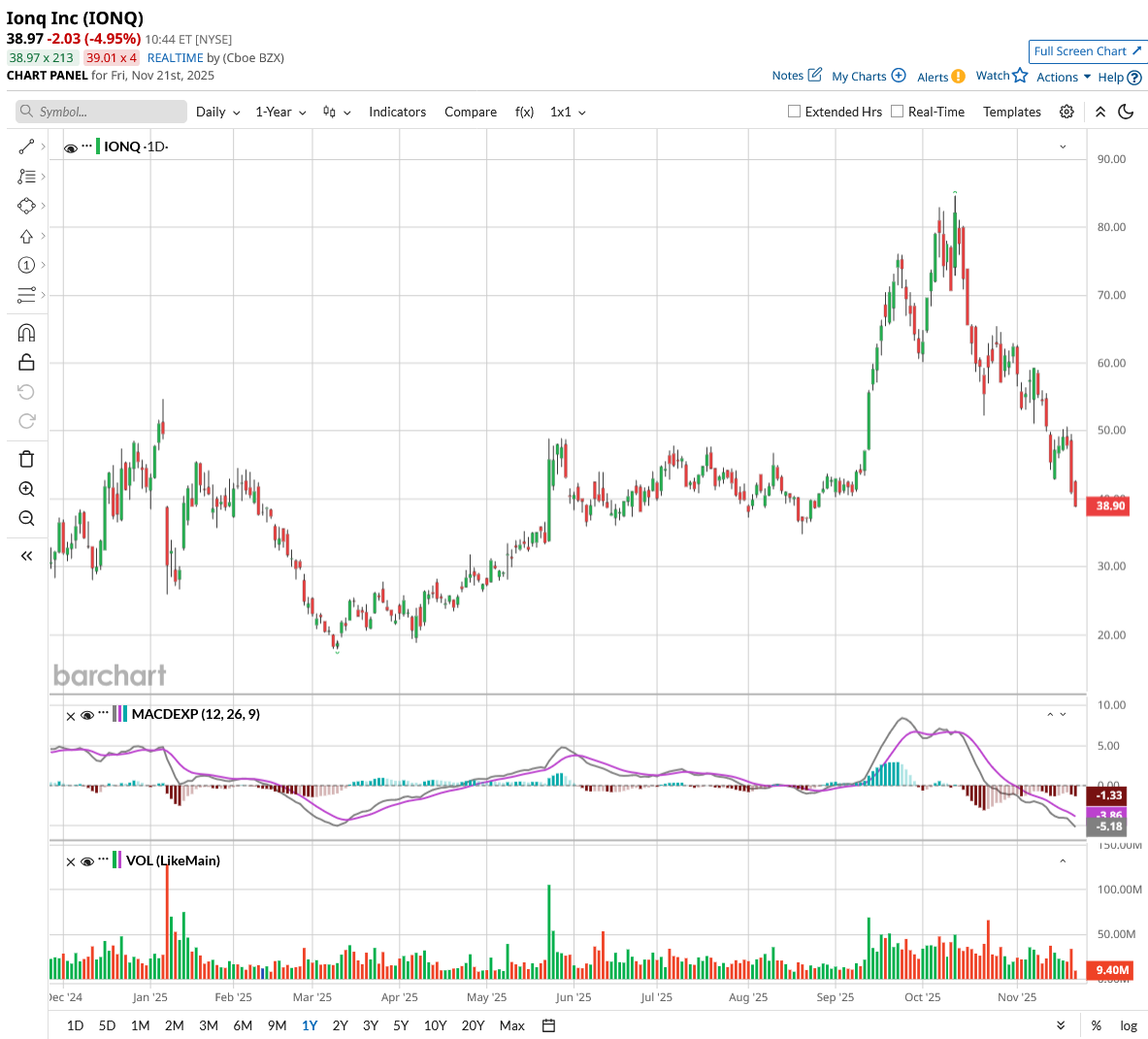Open the Help question mark icon
The image size is (1148, 1039).
(x=1134, y=77)
